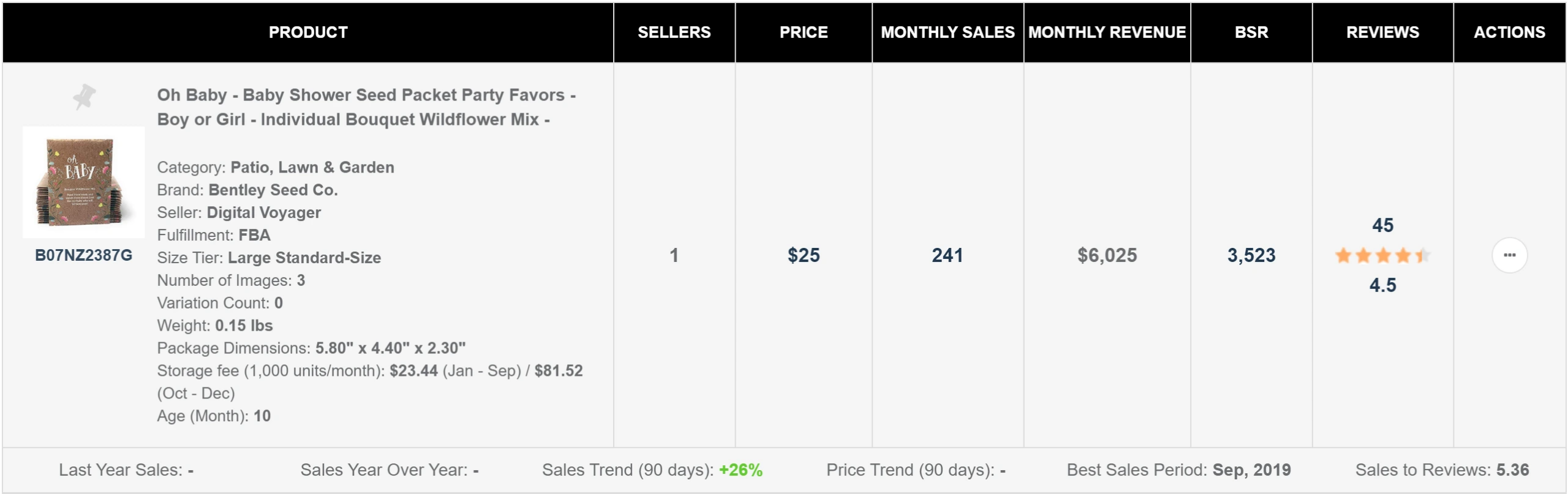Sort by the PRICE column header

pyautogui.click(x=803, y=32)
